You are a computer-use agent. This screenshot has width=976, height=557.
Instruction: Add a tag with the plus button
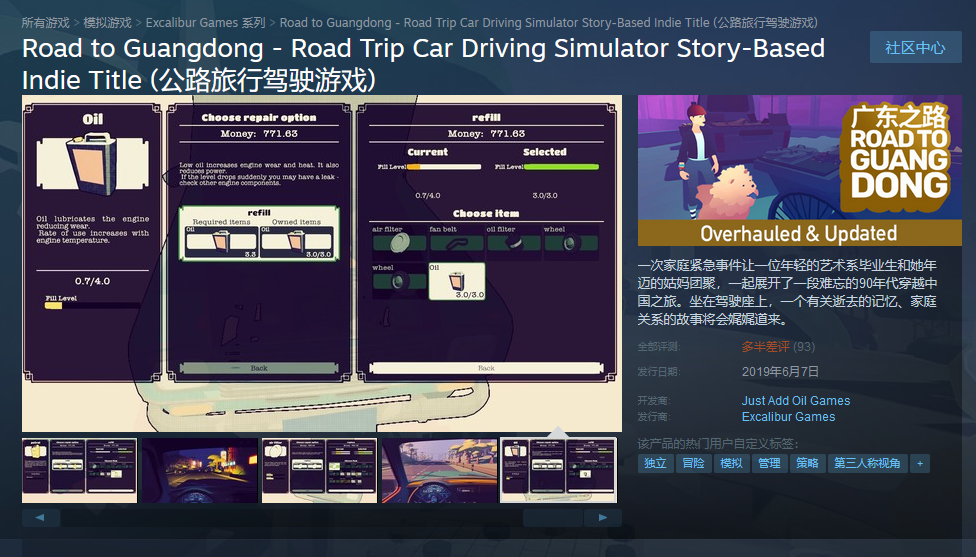point(920,463)
